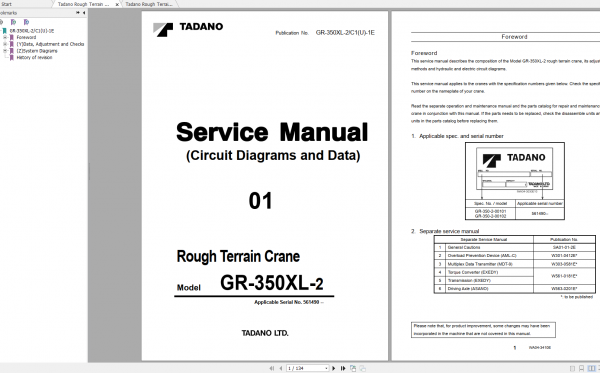Screen dimensions: 600x373
Task: Click the '(Circuit Diagrams and Data)' subtitle
Action: [273, 156]
